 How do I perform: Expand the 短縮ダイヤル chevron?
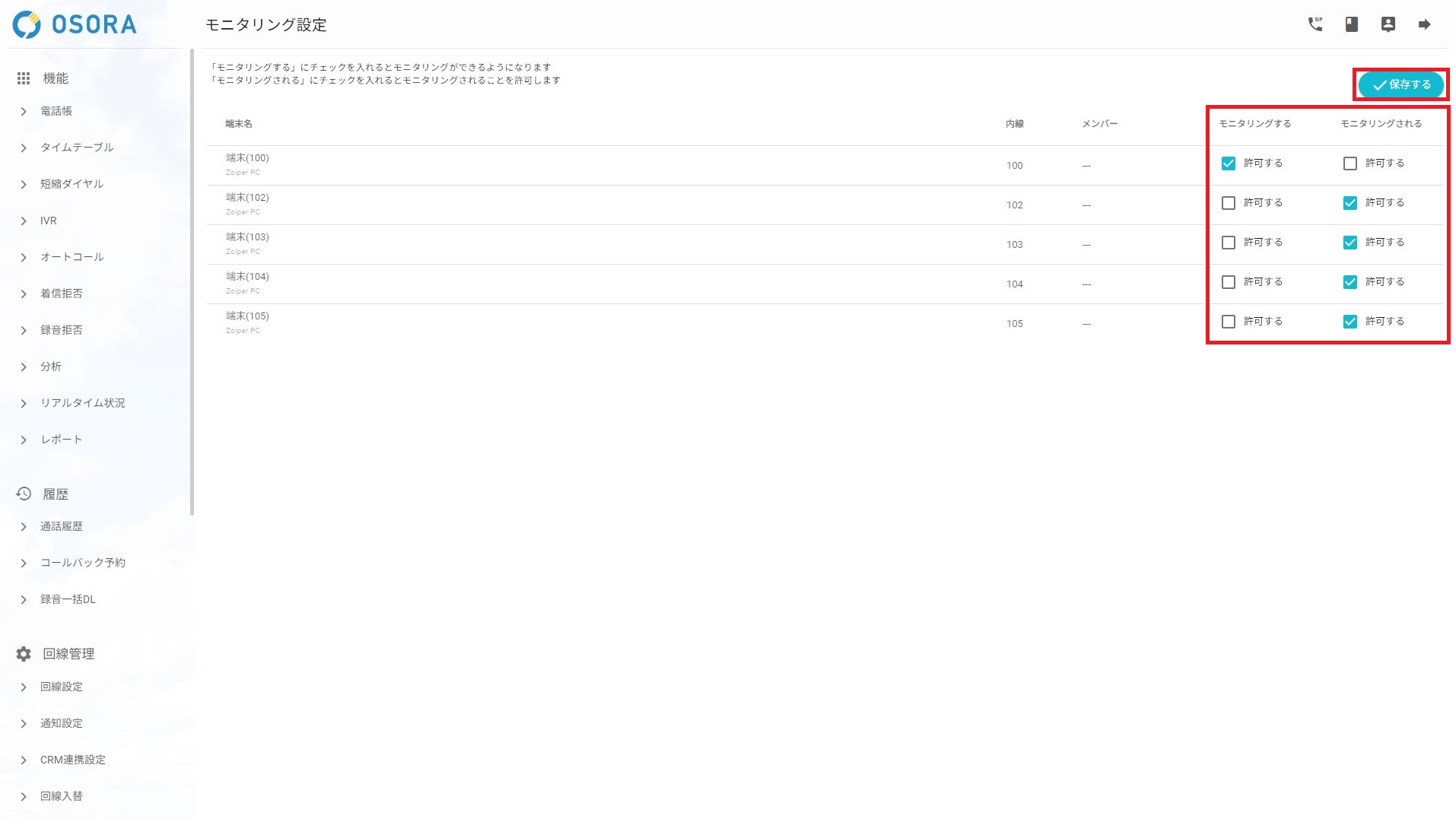[24, 184]
